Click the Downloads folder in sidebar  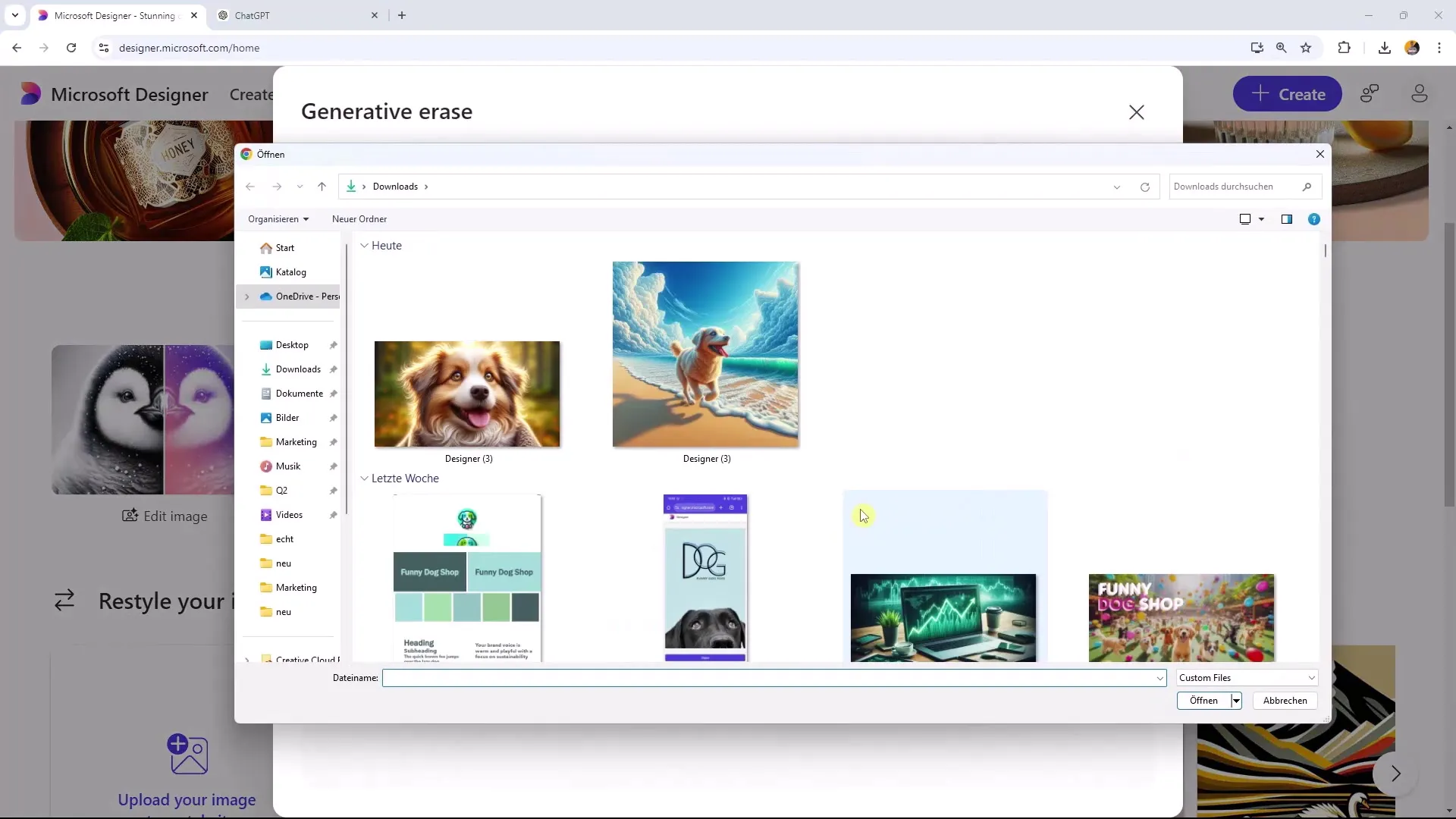tap(297, 369)
